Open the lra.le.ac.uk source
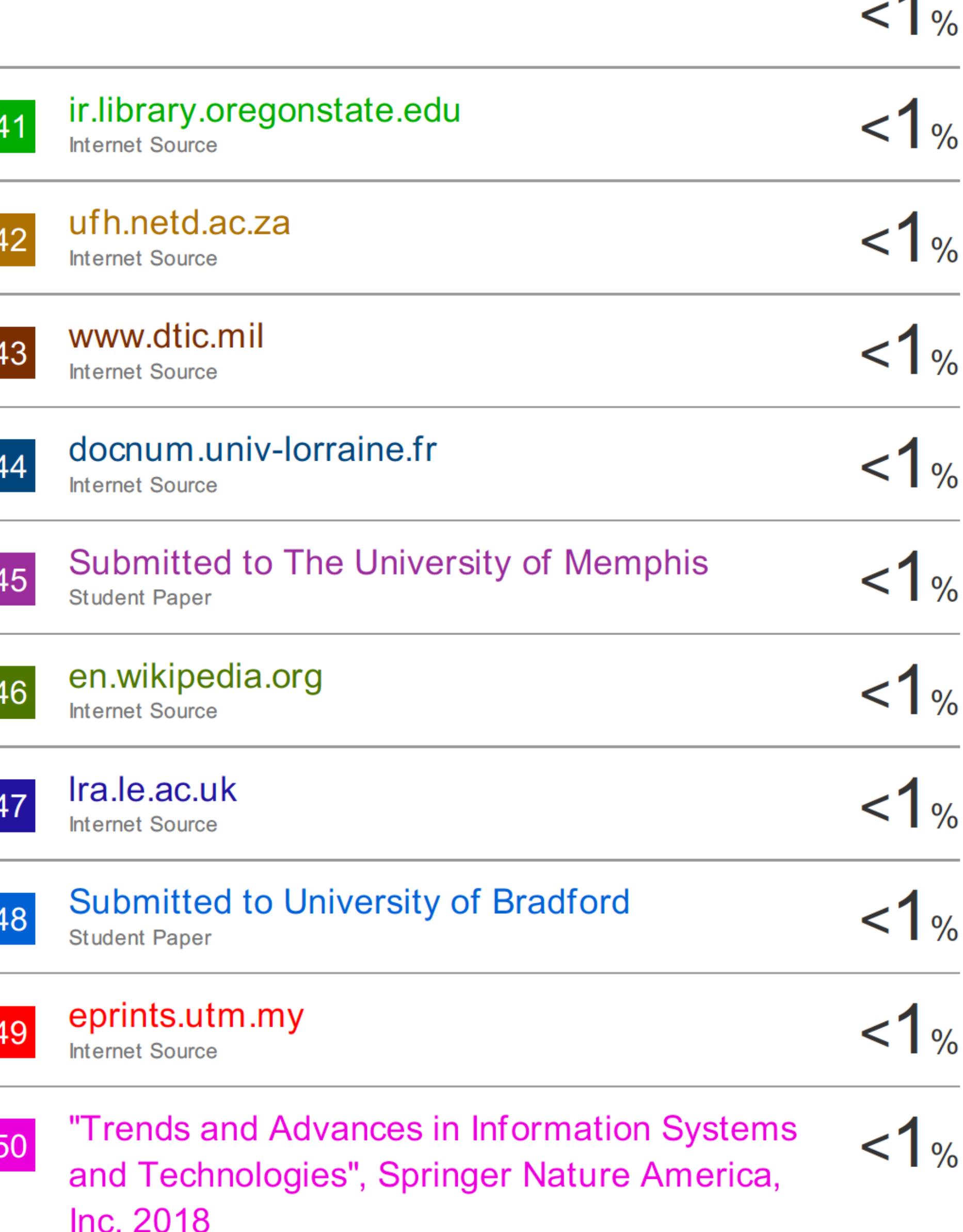 pyautogui.click(x=152, y=789)
